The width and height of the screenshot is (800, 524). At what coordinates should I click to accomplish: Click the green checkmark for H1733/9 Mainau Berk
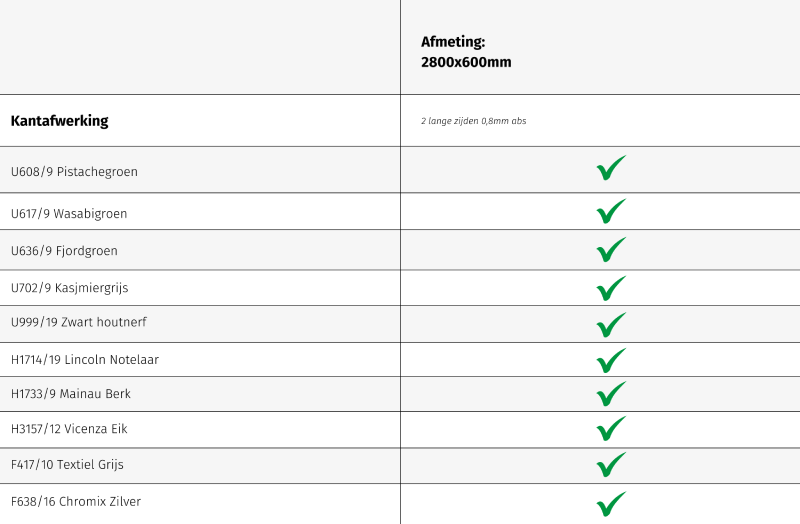610,394
